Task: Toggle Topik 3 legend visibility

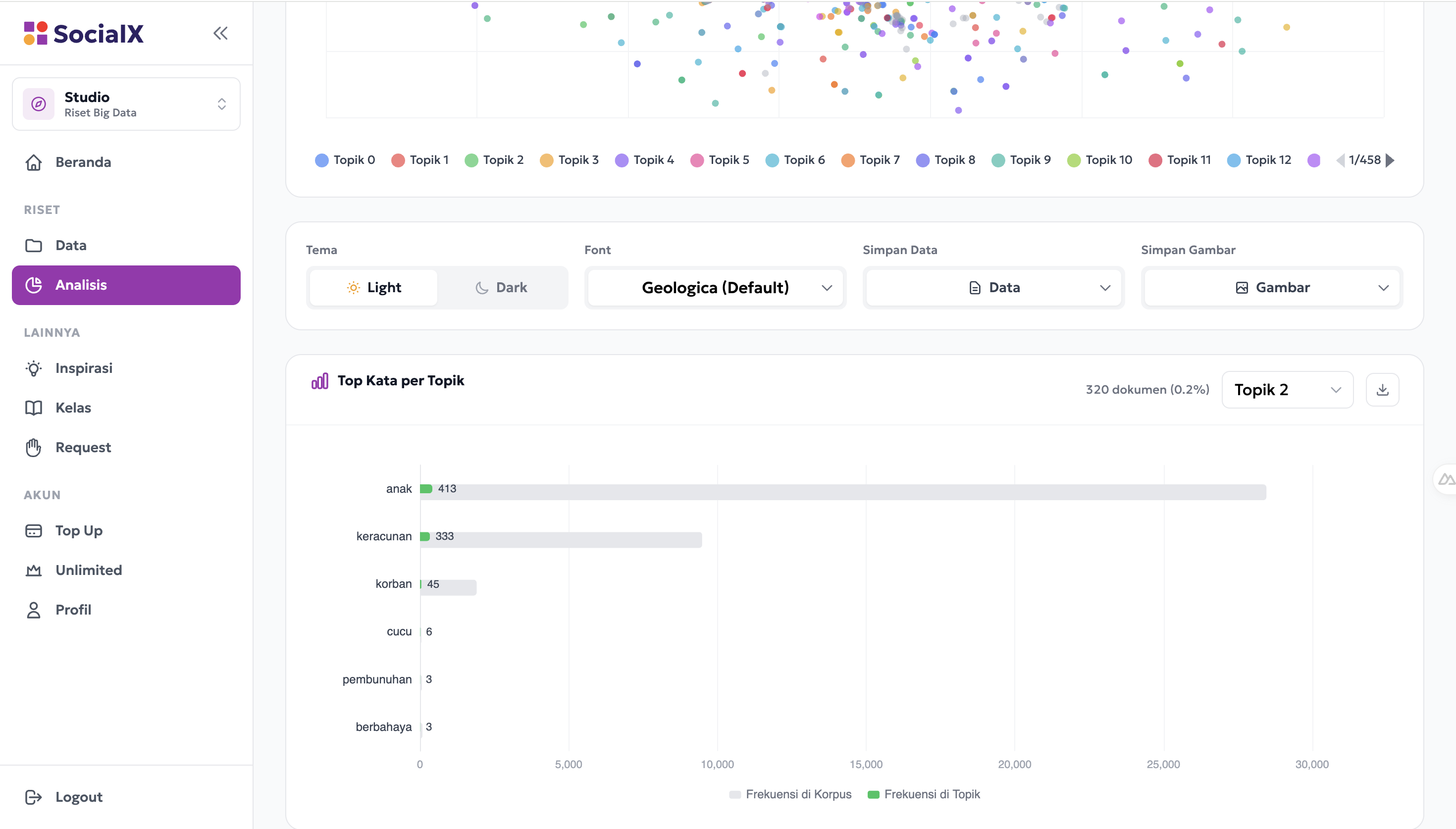Action: pyautogui.click(x=569, y=160)
